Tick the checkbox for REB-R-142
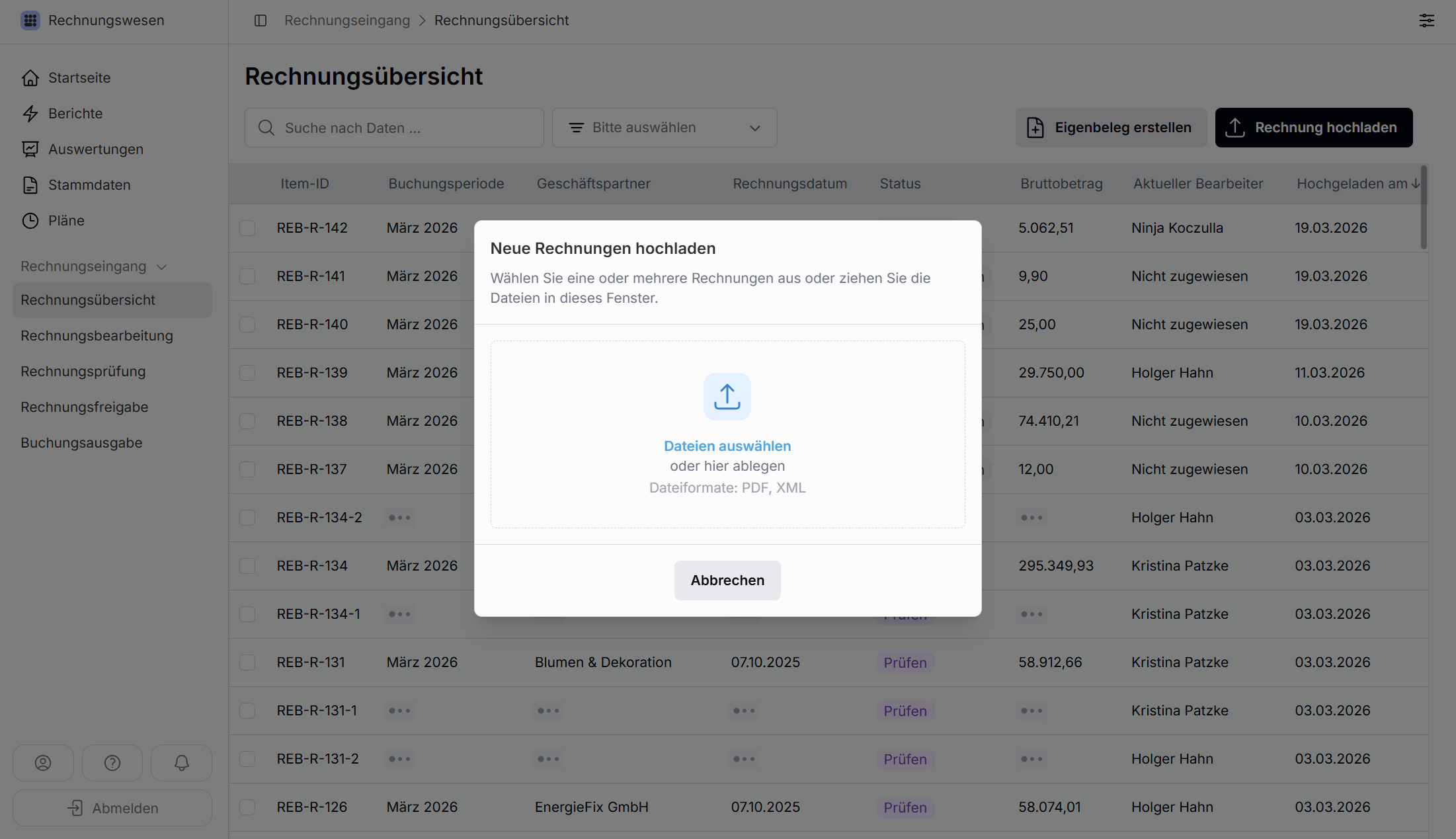Image resolution: width=1456 pixels, height=839 pixels. (x=247, y=228)
